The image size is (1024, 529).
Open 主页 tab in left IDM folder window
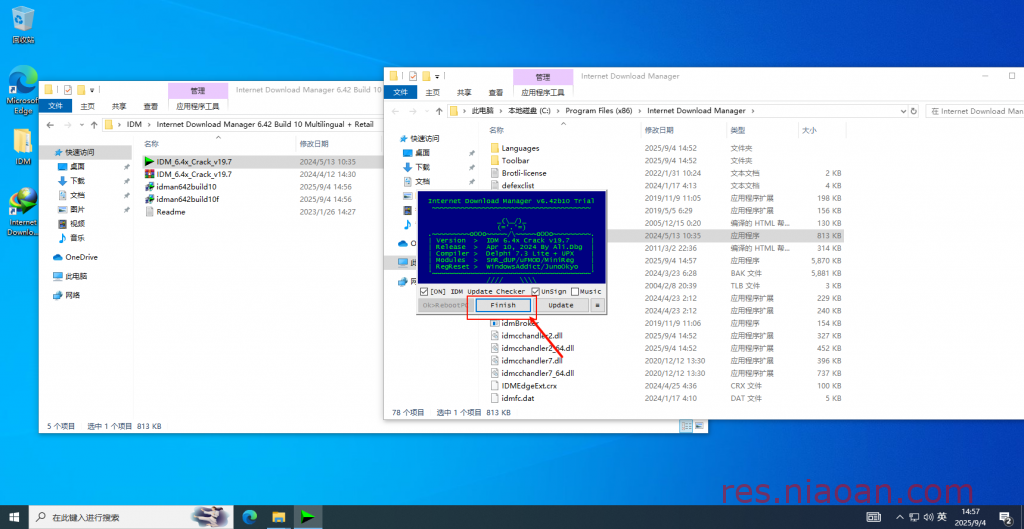(x=88, y=106)
